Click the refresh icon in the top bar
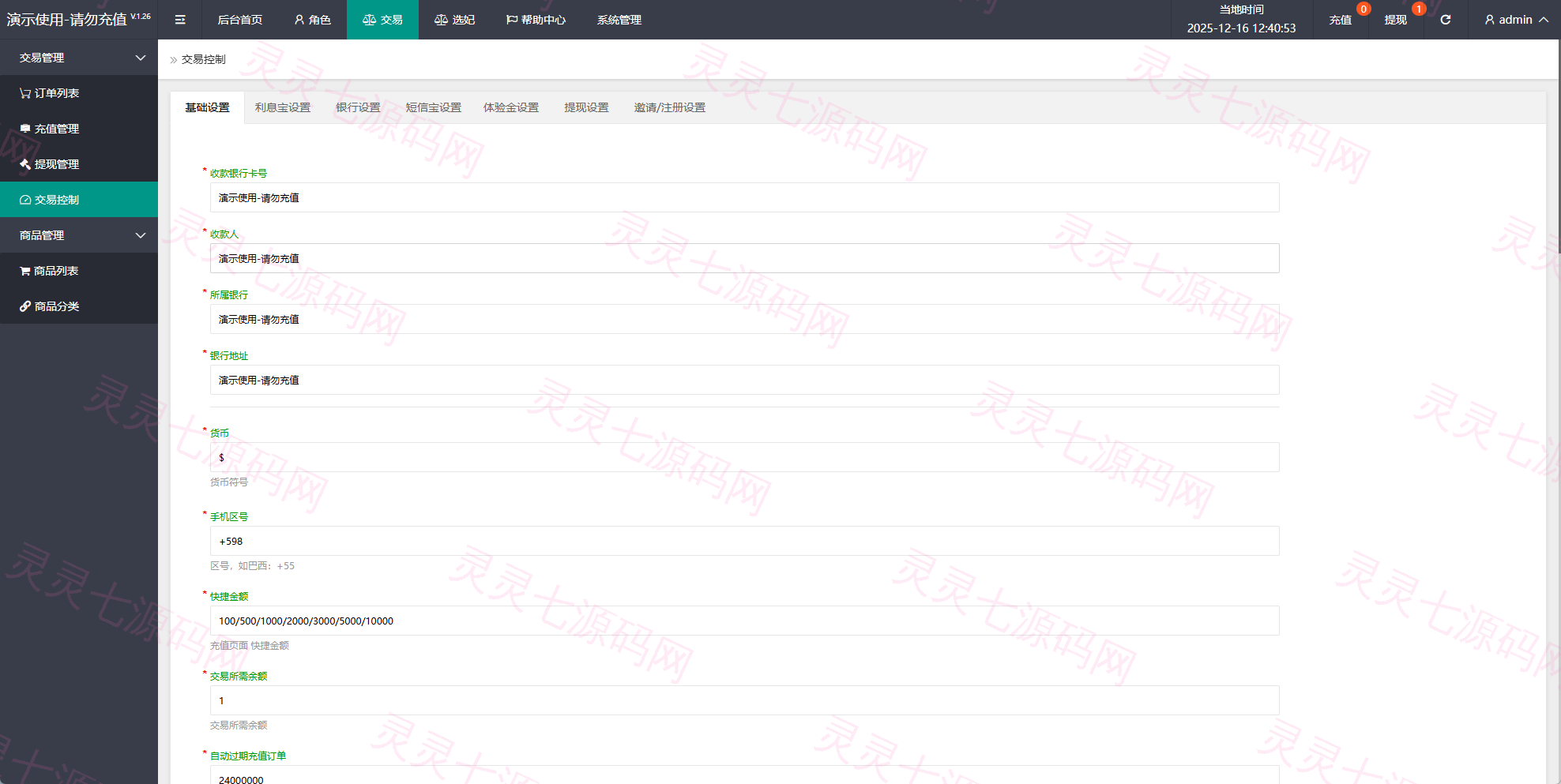1561x784 pixels. (x=1445, y=20)
